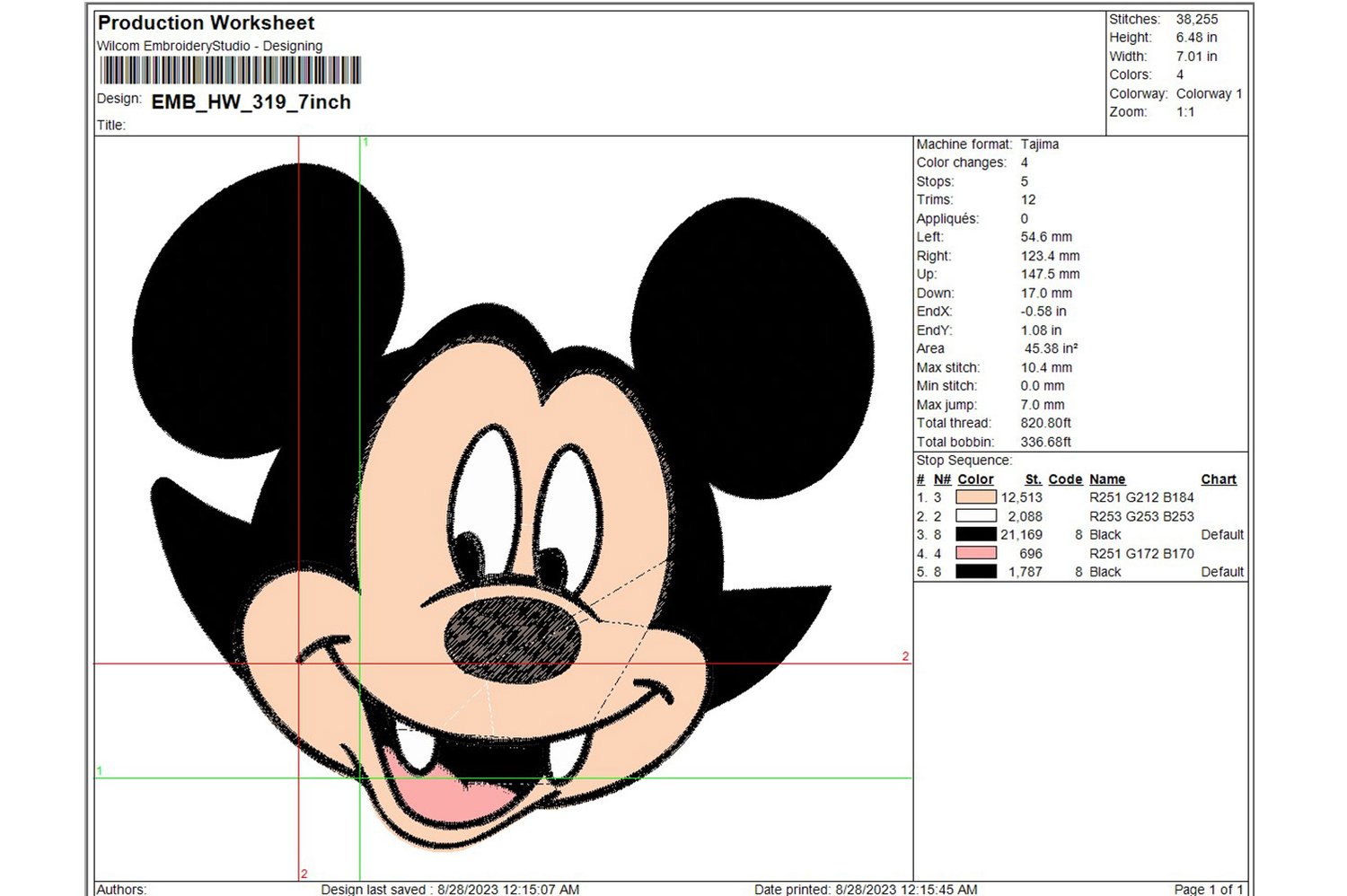The width and height of the screenshot is (1347, 896).
Task: Click the barcode under the Wilcom heading
Action: pyautogui.click(x=230, y=70)
